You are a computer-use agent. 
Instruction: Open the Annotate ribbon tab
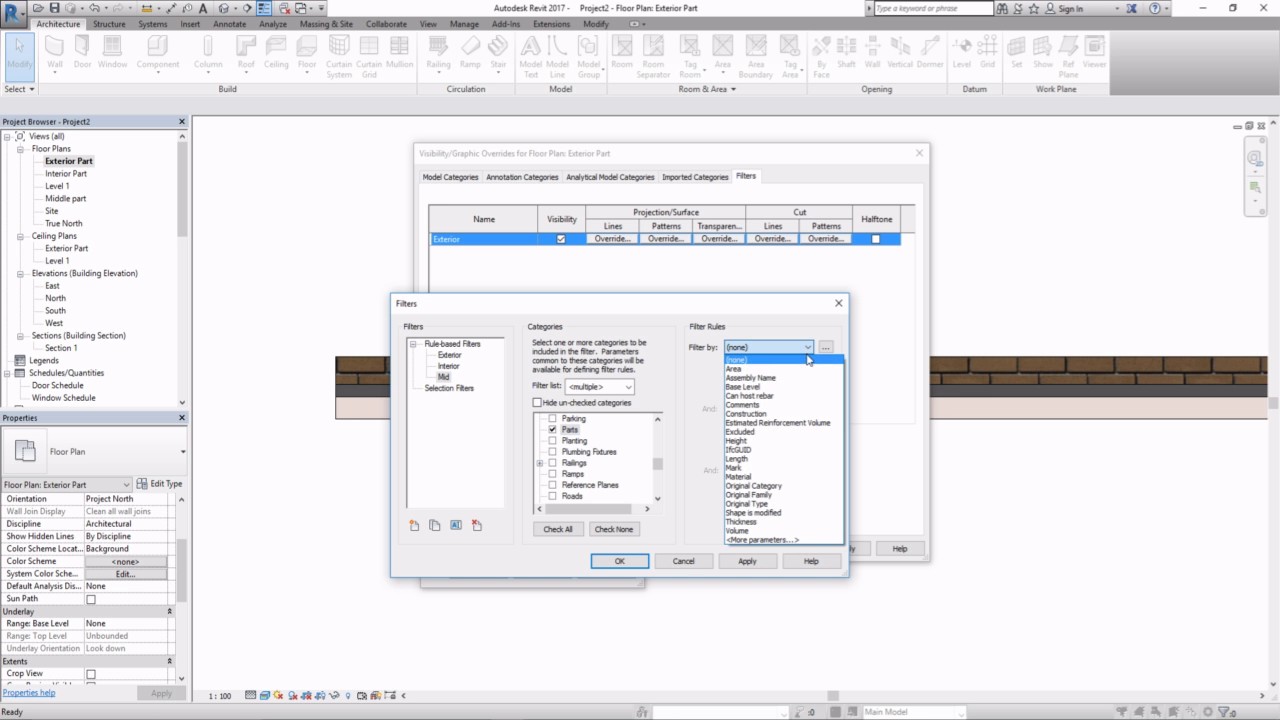tap(229, 24)
